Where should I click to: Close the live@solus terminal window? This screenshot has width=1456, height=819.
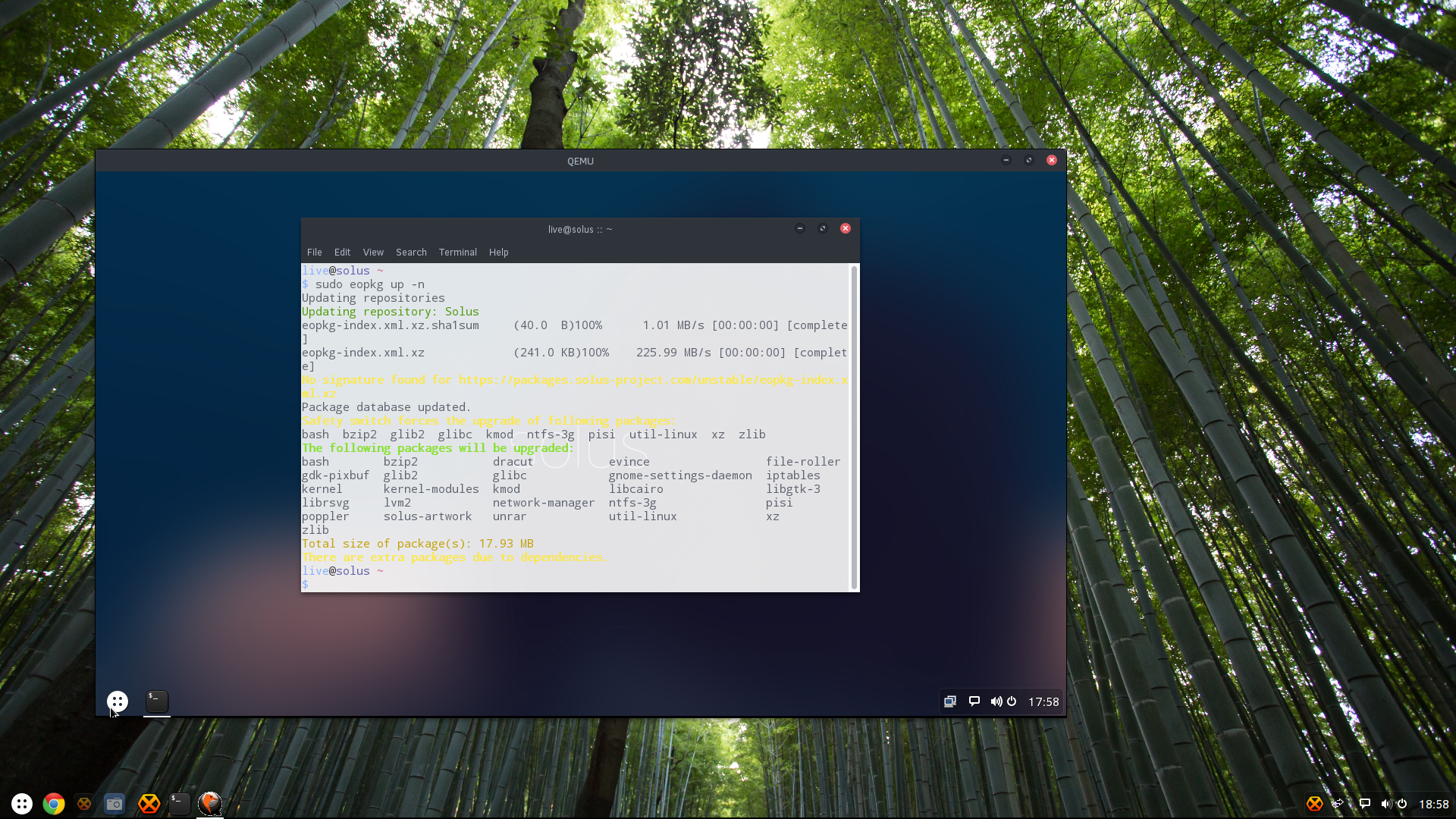846,228
